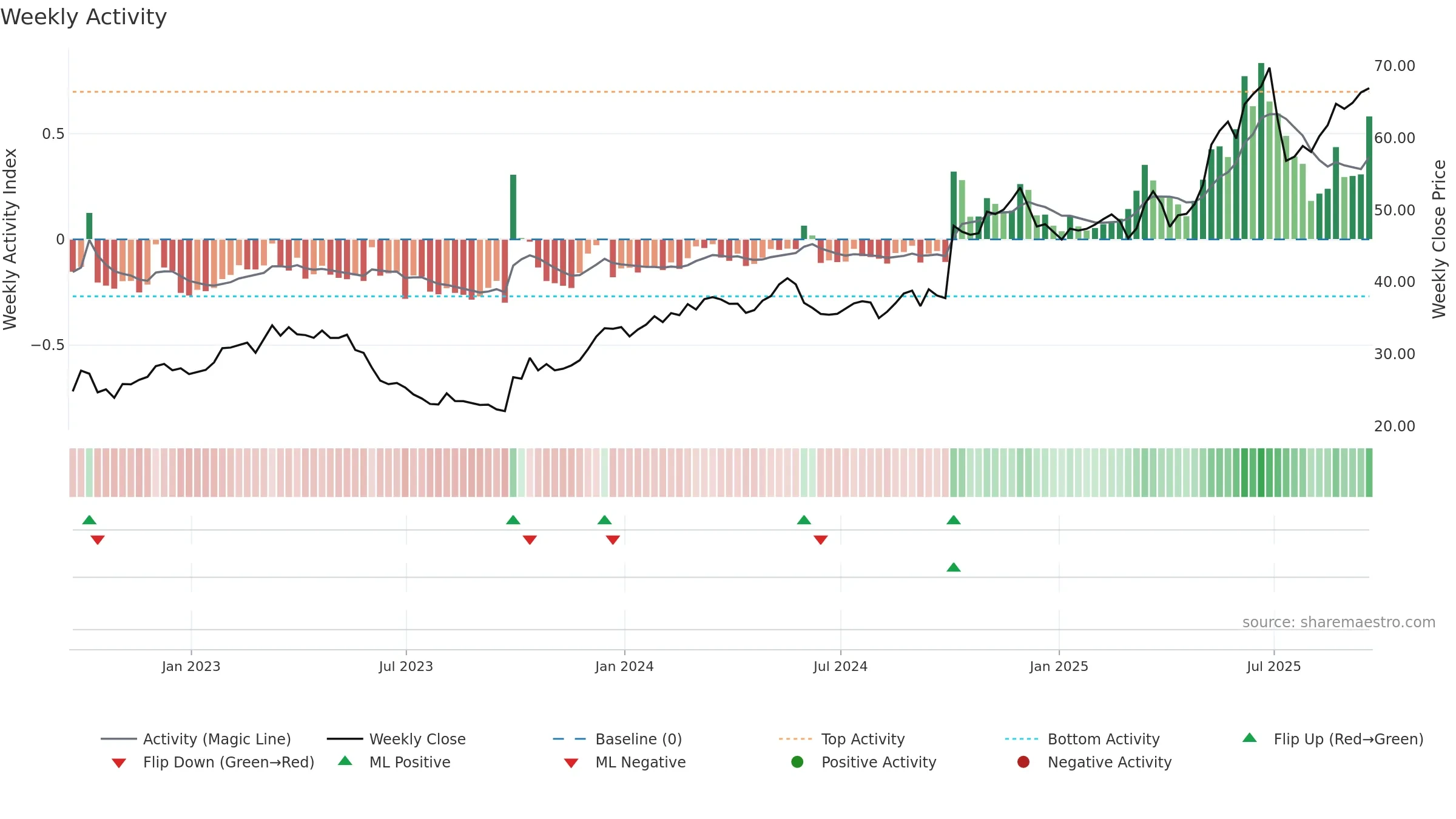1456x819 pixels.
Task: Click the 'source: sharemaestro.com' text
Action: point(1339,622)
